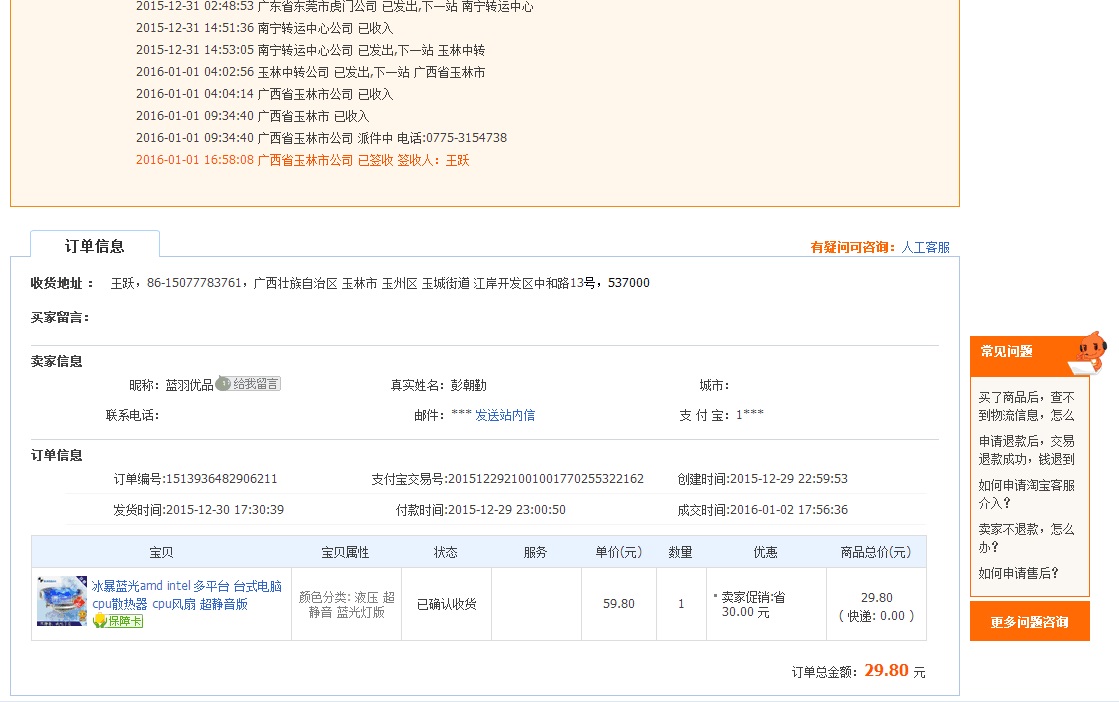The image size is (1119, 702).
Task: Select item total cell 29.80 (快递: 0.00)
Action: pos(876,606)
